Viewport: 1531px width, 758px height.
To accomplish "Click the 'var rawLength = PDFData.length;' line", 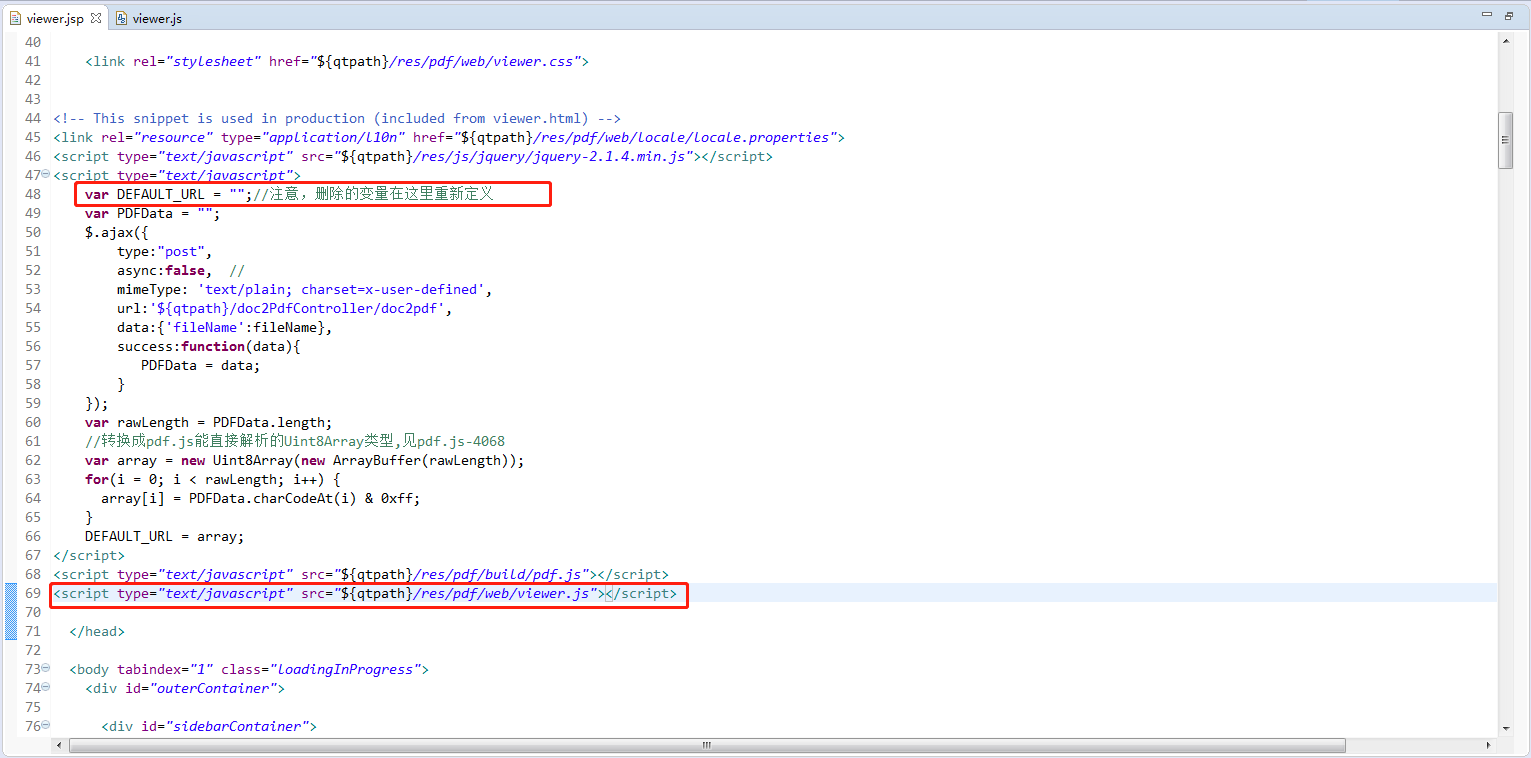I will tap(209, 422).
